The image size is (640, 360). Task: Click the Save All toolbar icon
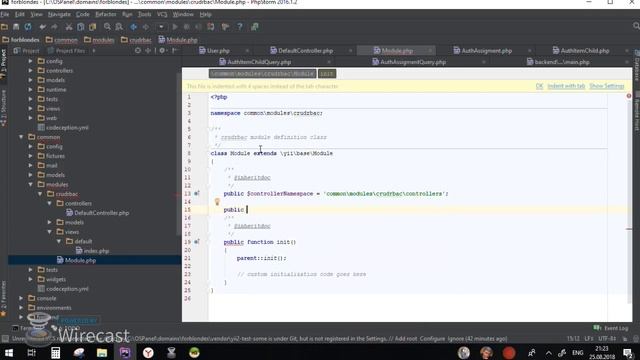(16, 27)
